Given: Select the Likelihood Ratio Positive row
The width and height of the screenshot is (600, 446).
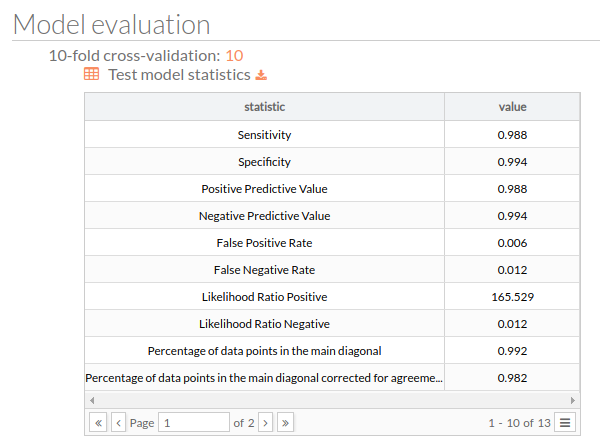Looking at the screenshot, I should pyautogui.click(x=332, y=297).
